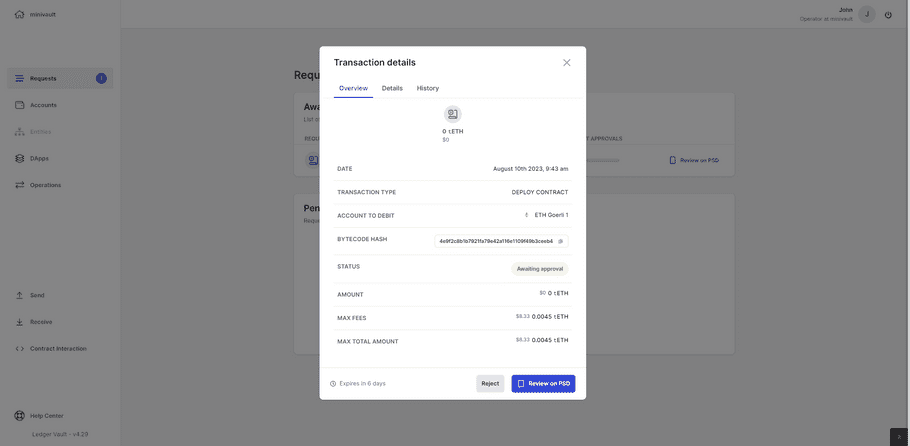
Task: Close the Transaction details dialog
Action: pyautogui.click(x=567, y=62)
